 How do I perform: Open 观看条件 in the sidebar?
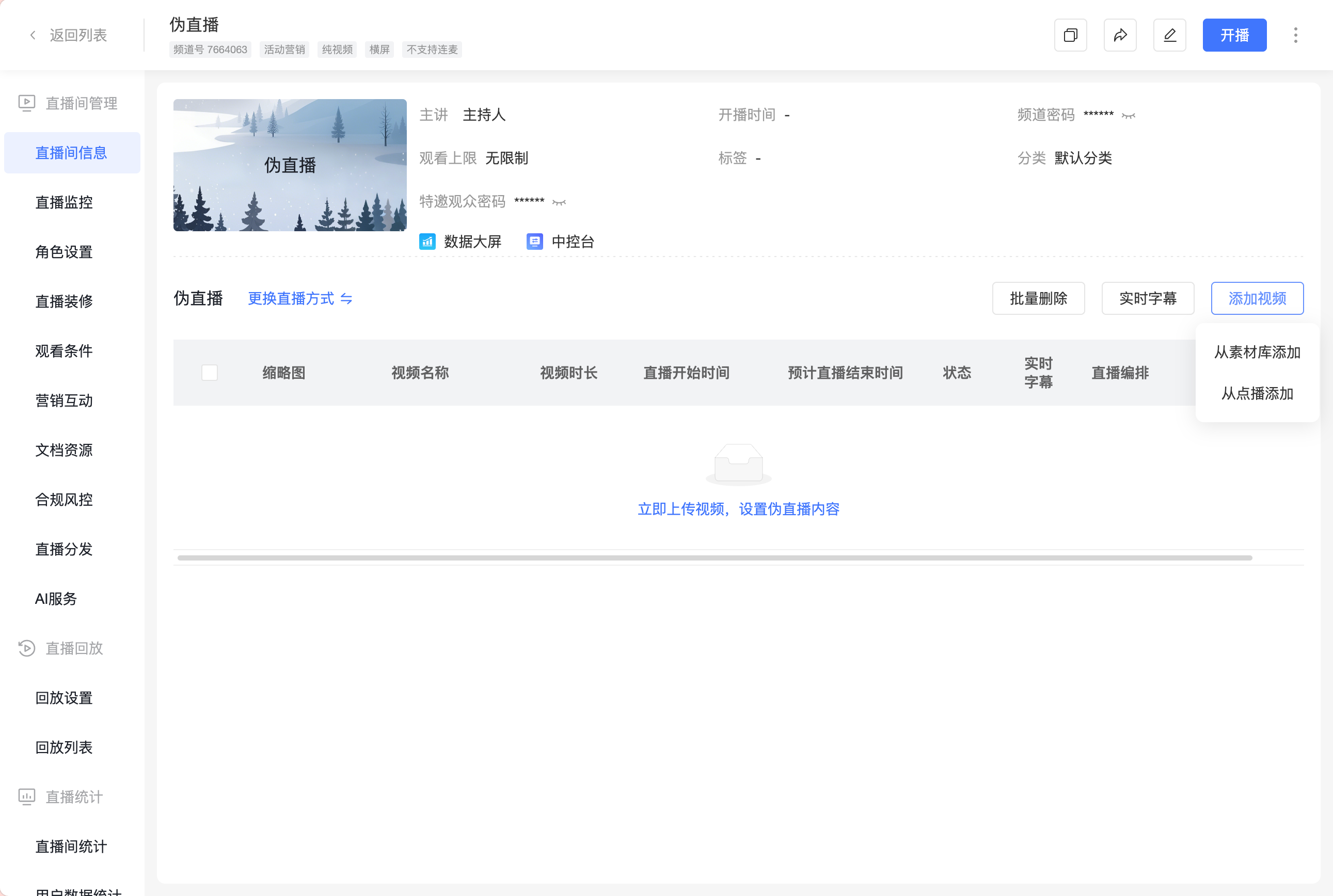click(x=64, y=351)
